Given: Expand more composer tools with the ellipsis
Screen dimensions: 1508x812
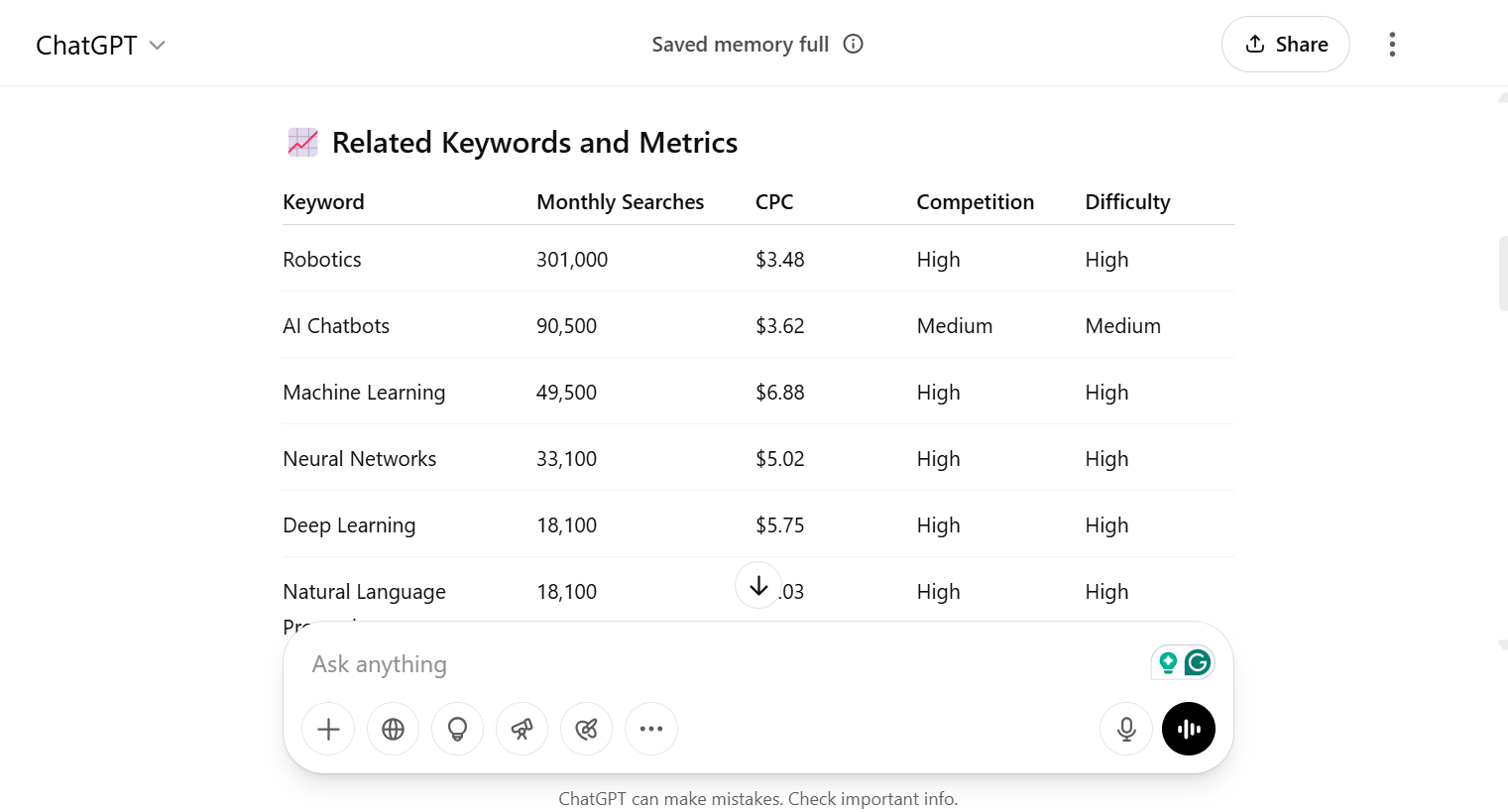Looking at the screenshot, I should 650,729.
